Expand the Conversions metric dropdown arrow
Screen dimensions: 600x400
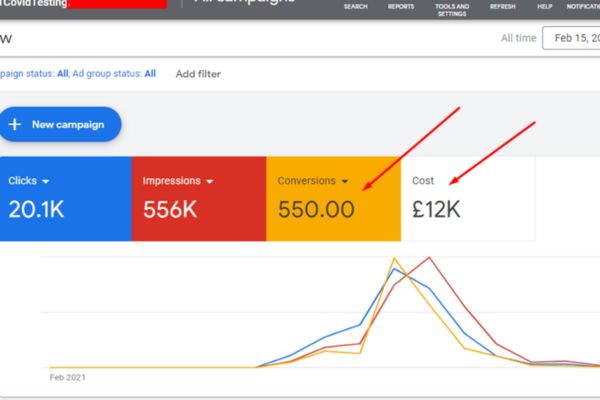345,182
